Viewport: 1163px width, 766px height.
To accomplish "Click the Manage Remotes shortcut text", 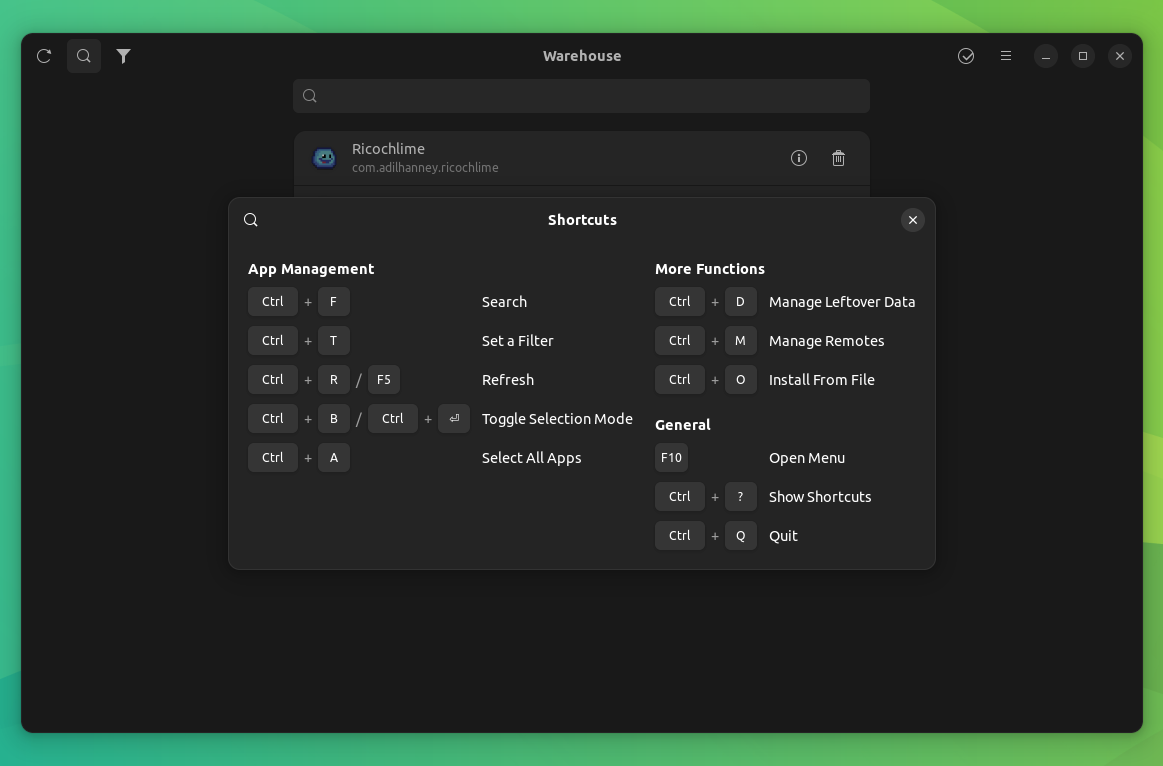I will pos(826,340).
